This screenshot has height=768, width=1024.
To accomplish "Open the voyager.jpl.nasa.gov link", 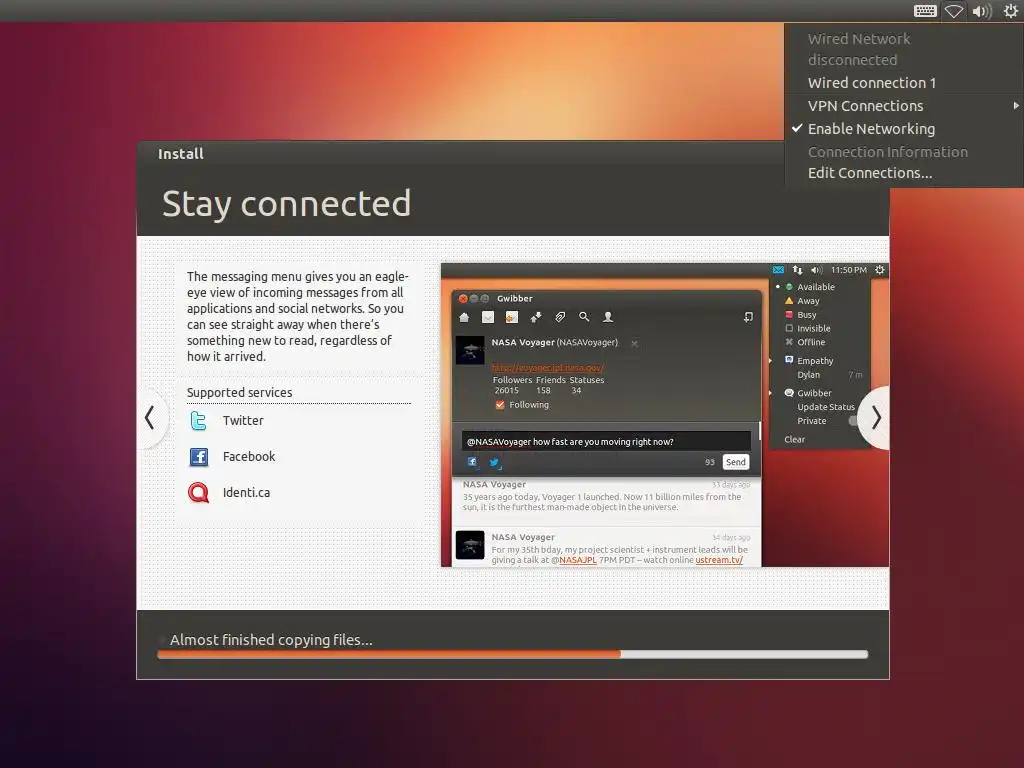I will pos(547,368).
